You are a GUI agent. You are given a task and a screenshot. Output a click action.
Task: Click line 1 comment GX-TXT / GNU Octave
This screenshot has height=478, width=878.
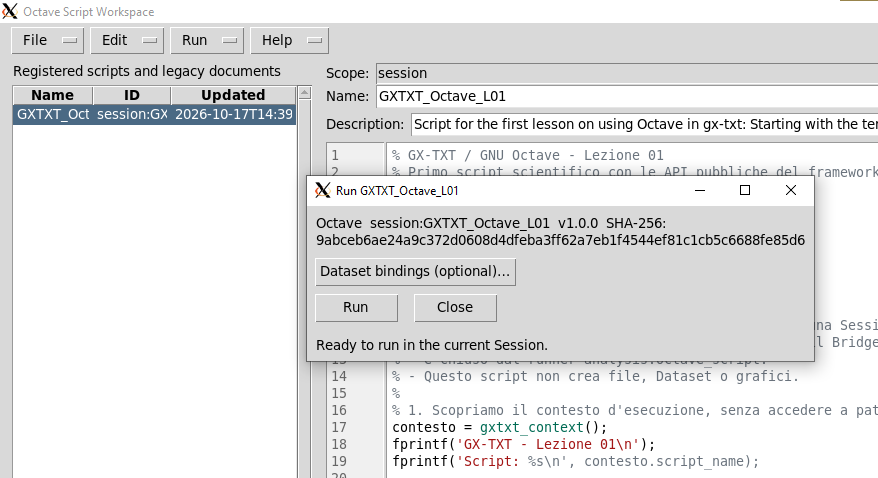(527, 155)
